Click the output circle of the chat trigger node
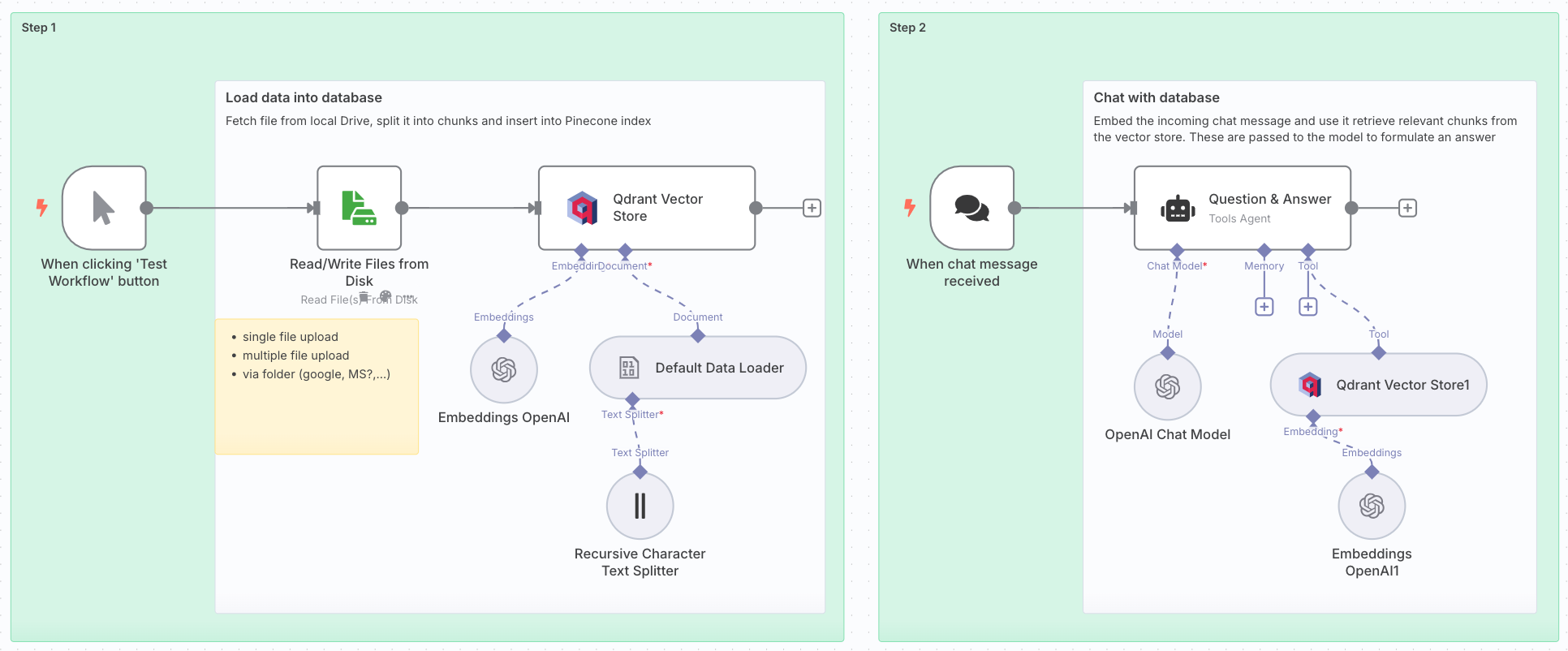Viewport: 1568px width, 651px height. tap(1014, 208)
